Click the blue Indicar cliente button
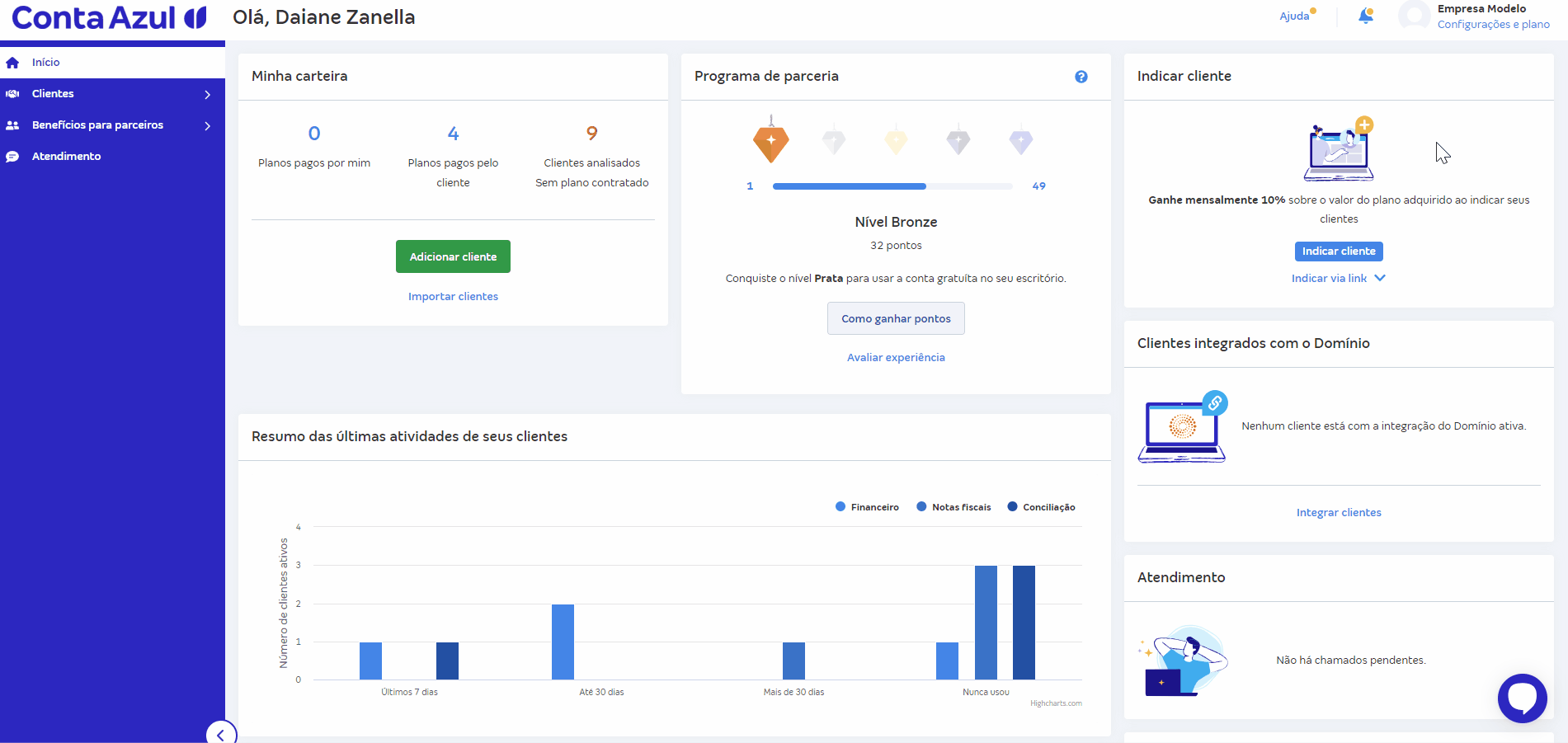Image resolution: width=1568 pixels, height=743 pixels. tap(1339, 252)
